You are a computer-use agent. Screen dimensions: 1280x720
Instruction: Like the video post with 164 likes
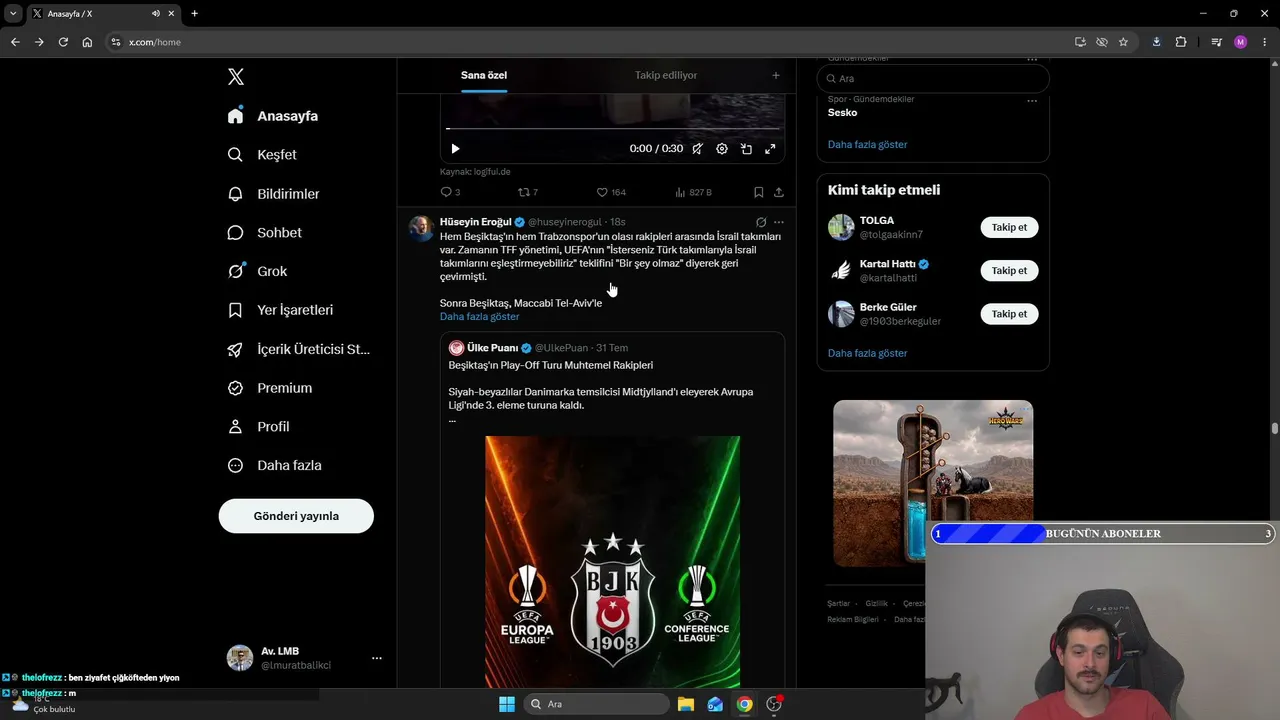pos(611,192)
